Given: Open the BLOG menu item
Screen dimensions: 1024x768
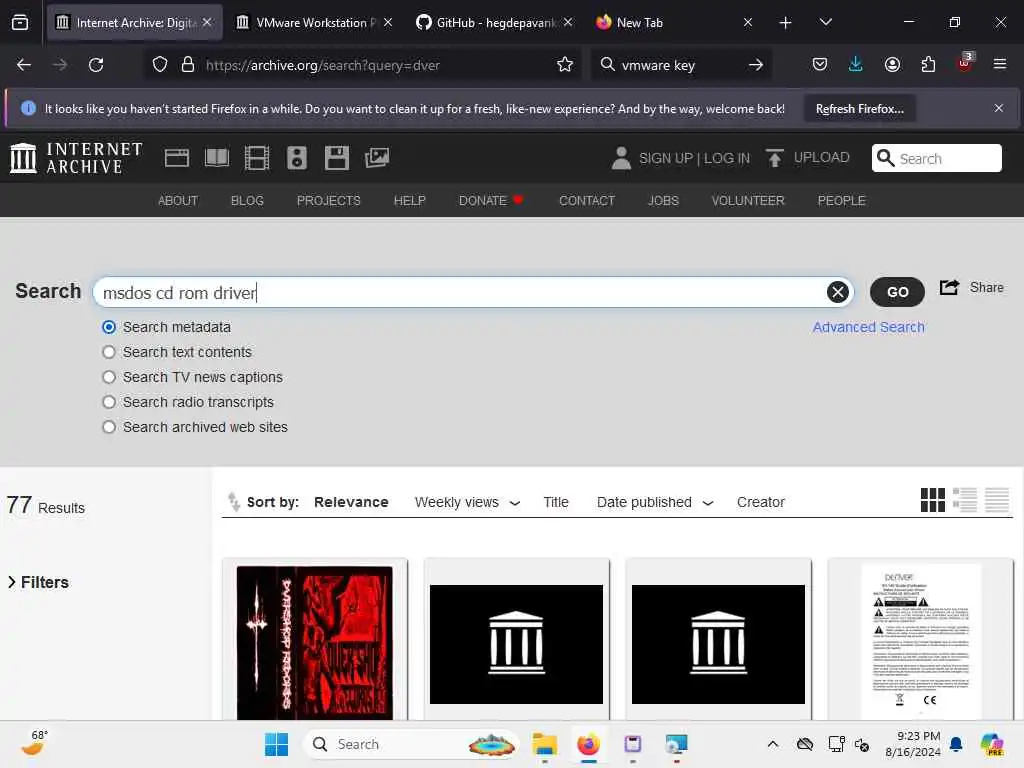Looking at the screenshot, I should click(x=247, y=200).
